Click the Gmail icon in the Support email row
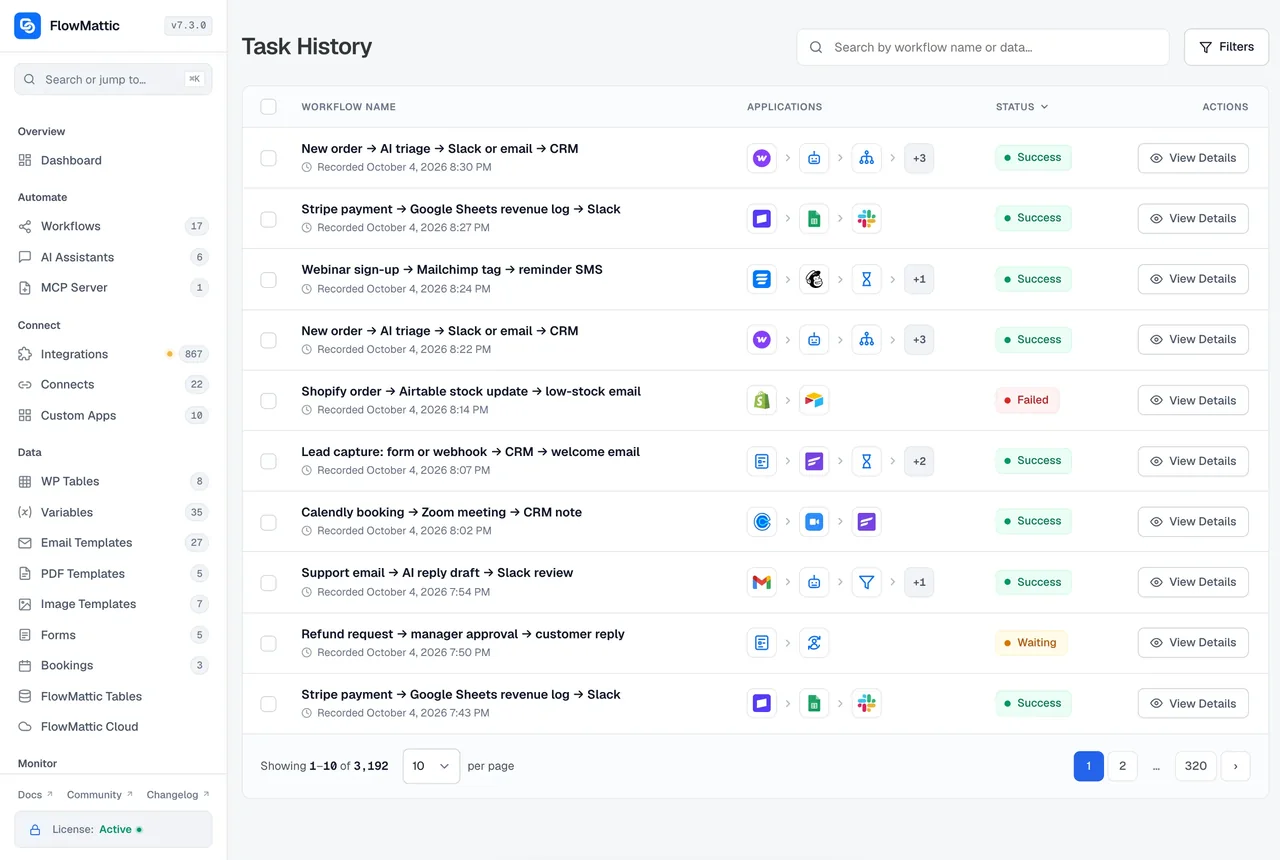The height and width of the screenshot is (860, 1280). coord(762,582)
